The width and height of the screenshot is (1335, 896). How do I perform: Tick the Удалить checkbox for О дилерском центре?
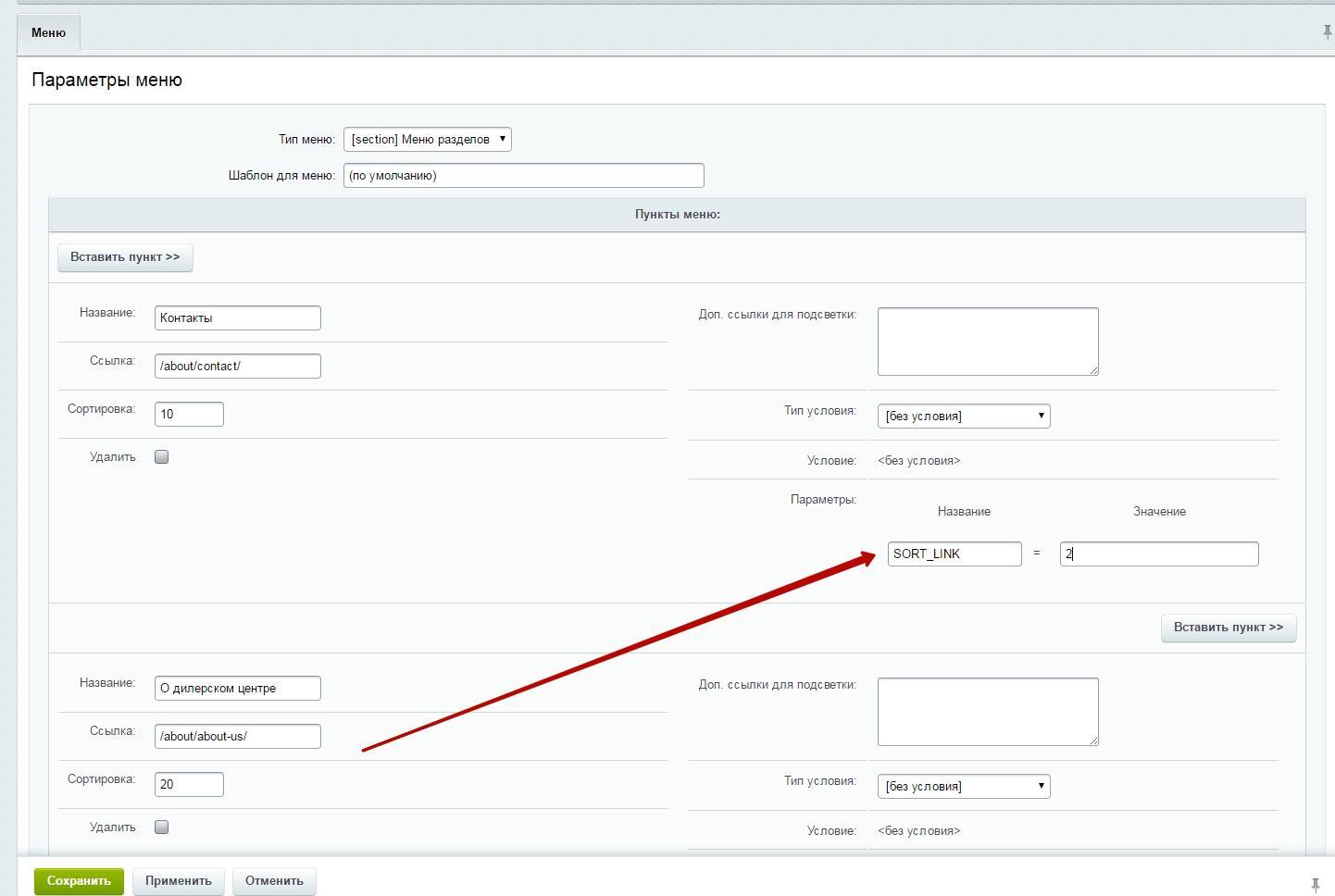coord(162,828)
